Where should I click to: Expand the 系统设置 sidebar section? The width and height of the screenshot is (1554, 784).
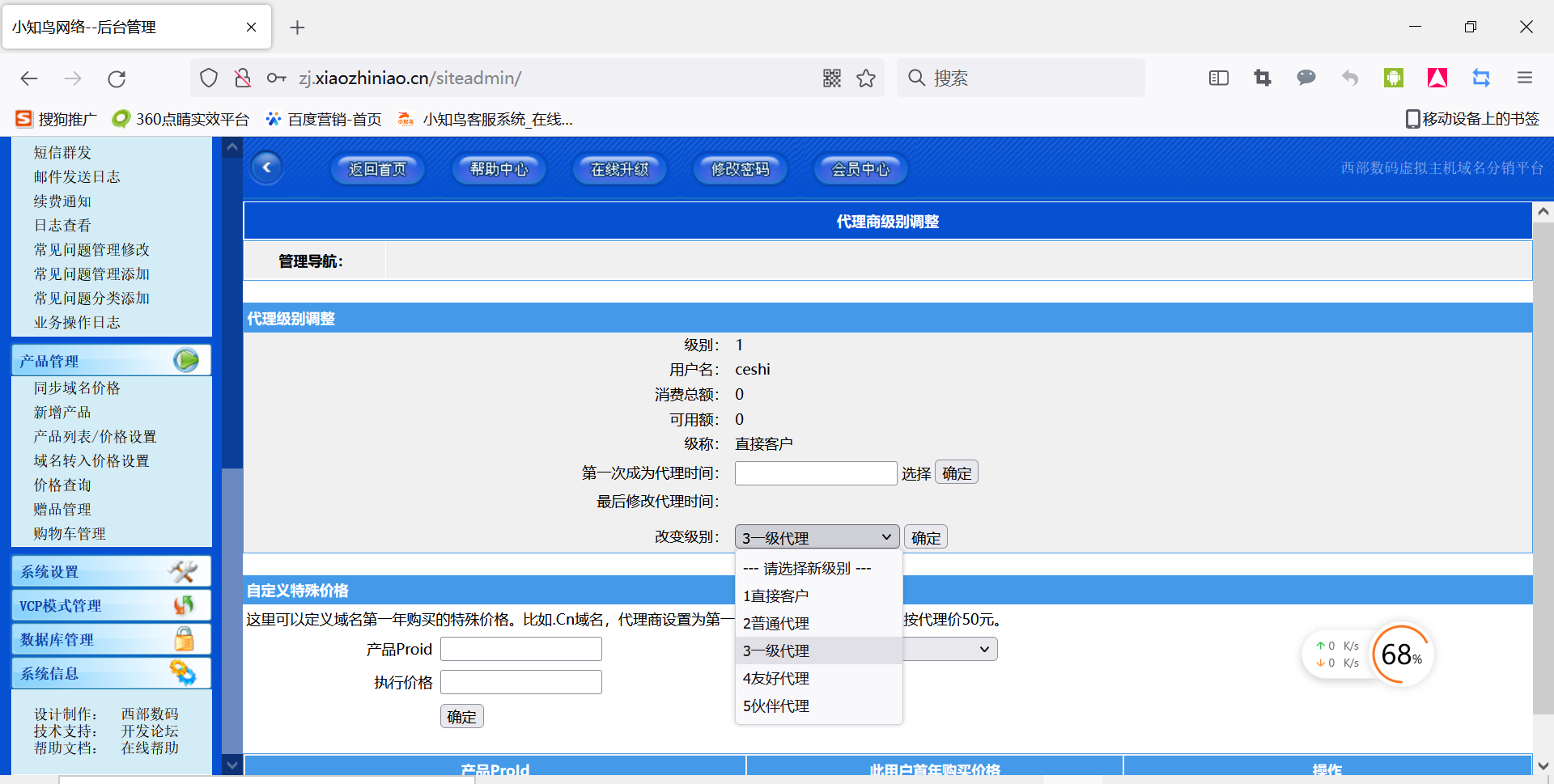coord(111,572)
